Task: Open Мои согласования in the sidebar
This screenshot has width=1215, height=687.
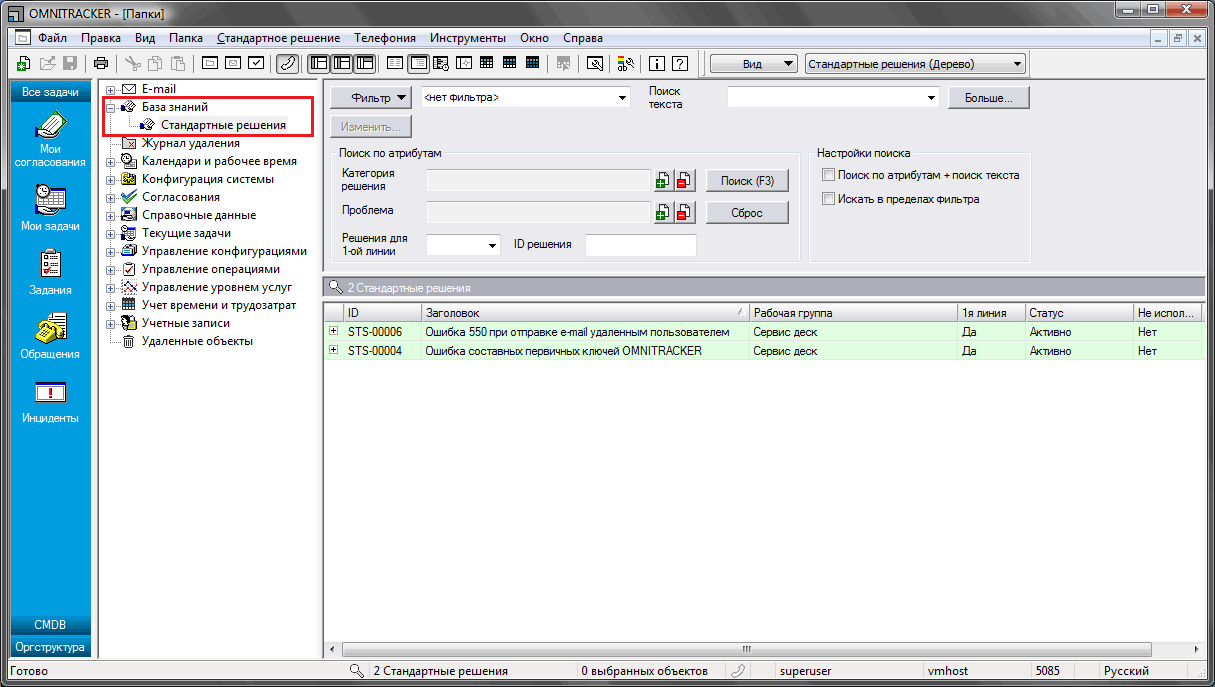Action: 50,140
